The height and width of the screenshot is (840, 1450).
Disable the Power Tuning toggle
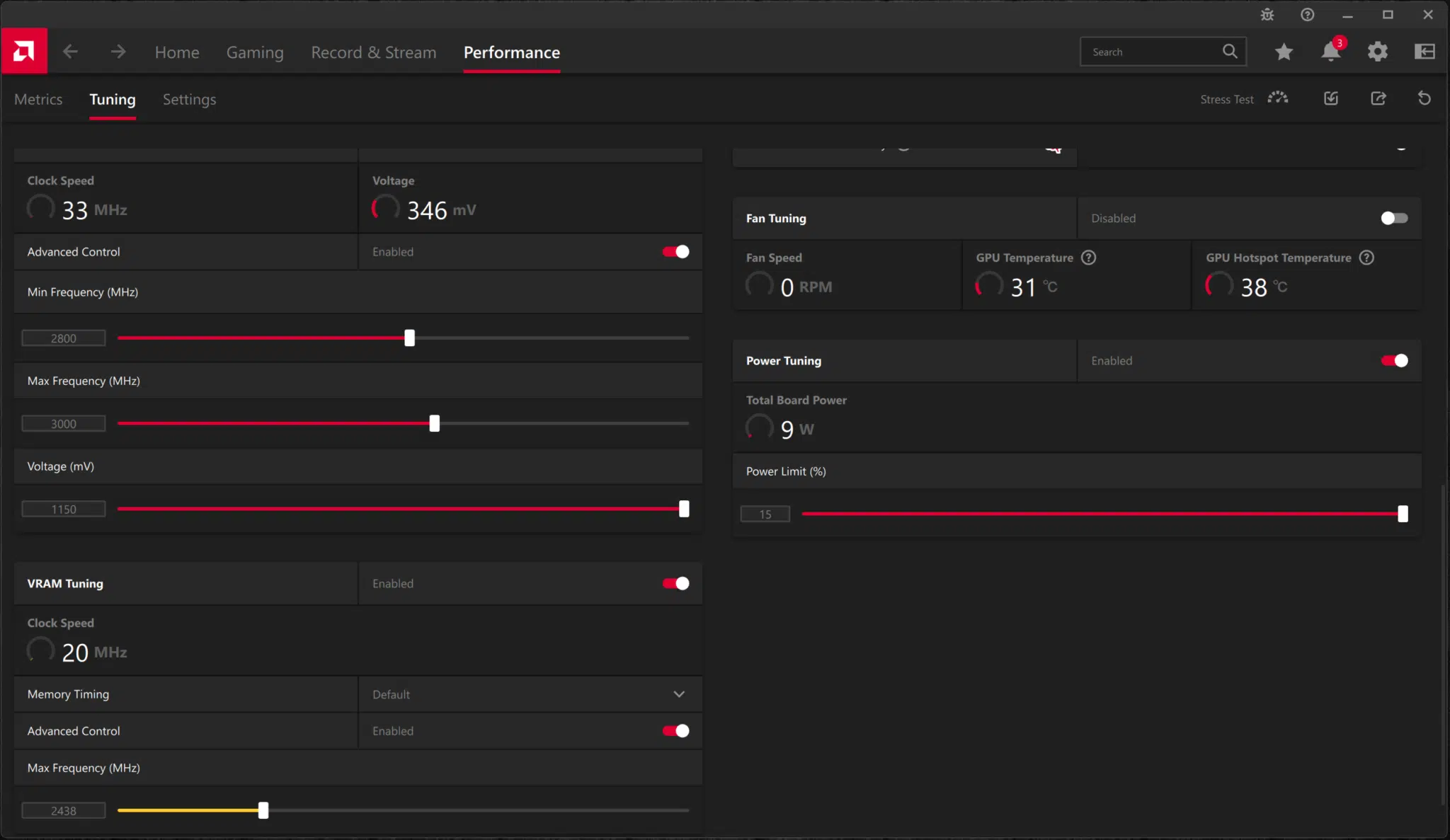[1395, 361]
